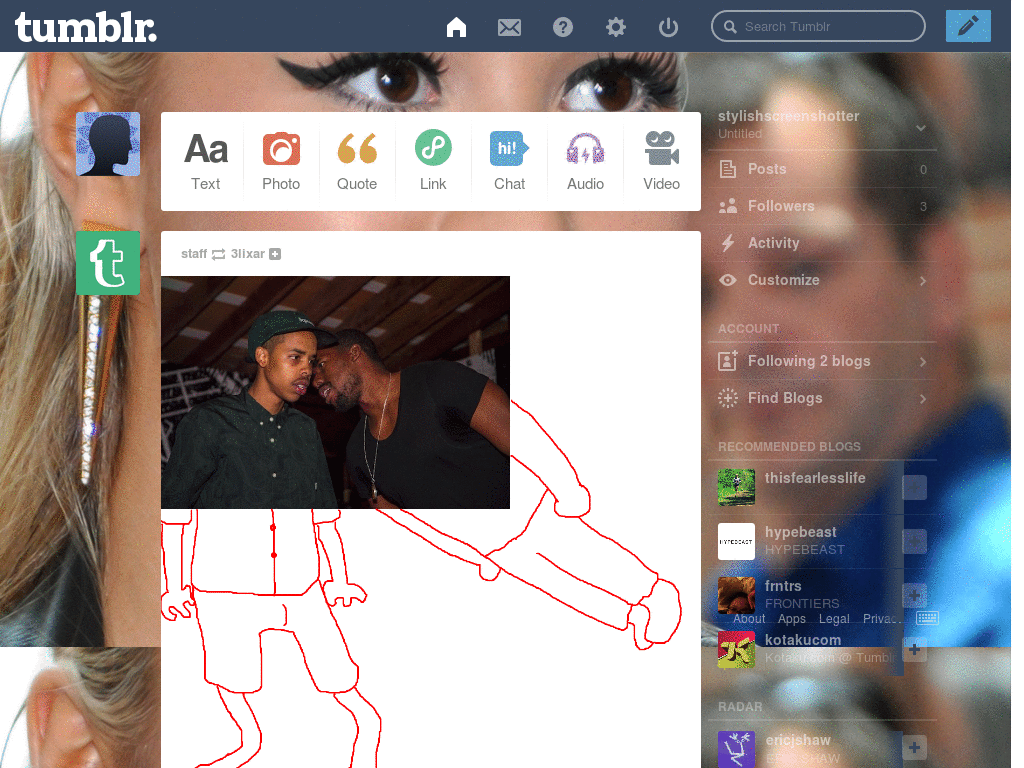Screen dimensions: 1024x768
Task: Create a new Link post
Action: pos(433,161)
